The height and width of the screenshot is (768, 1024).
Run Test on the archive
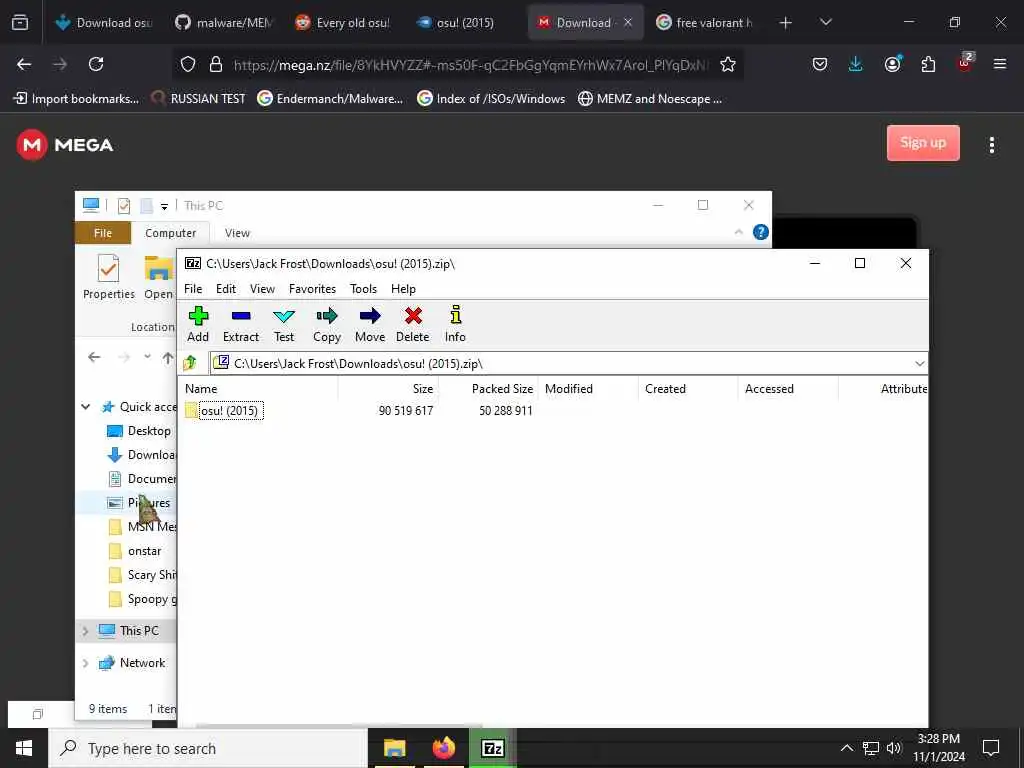(283, 324)
